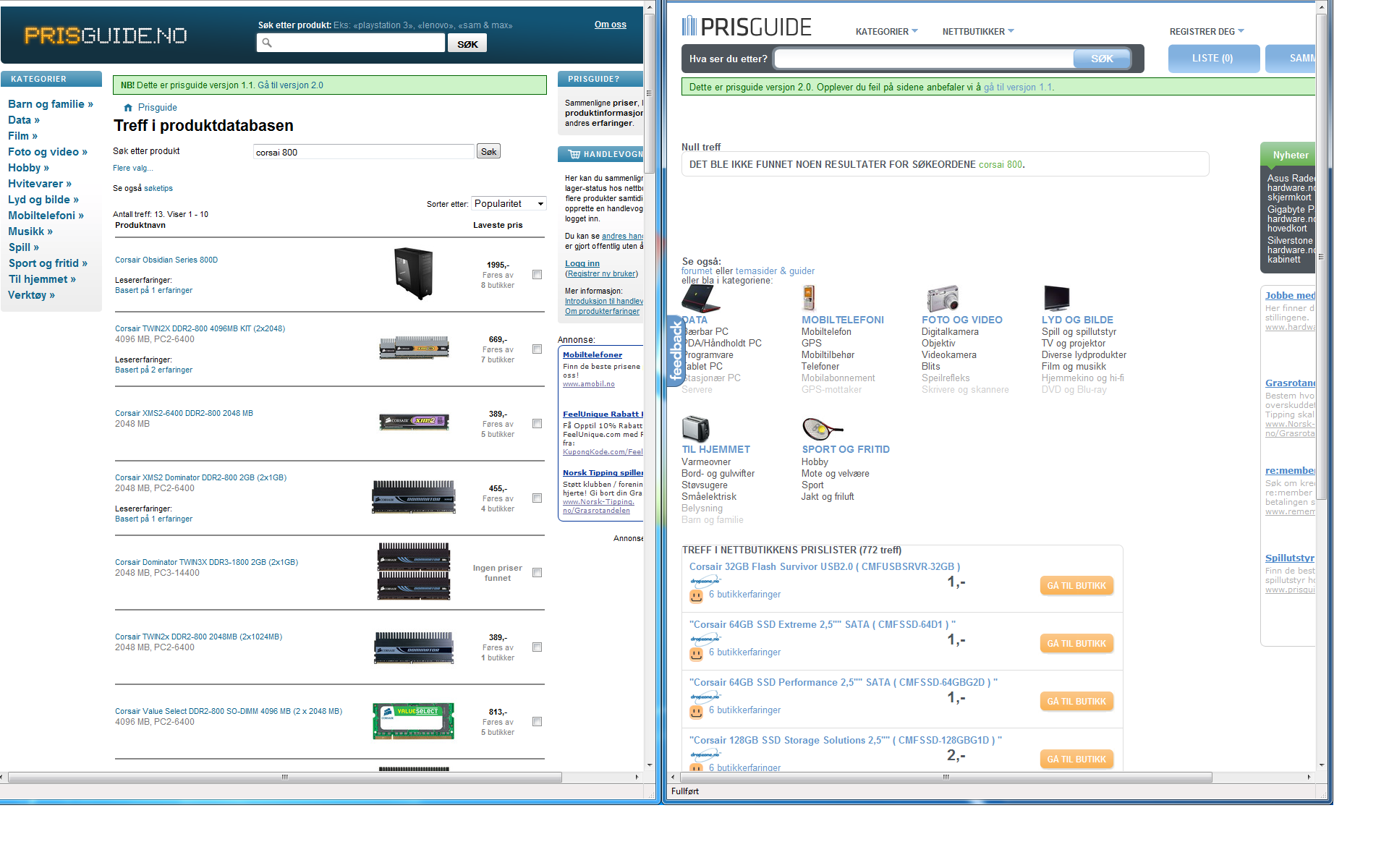Image resolution: width=1389 pixels, height=868 pixels.
Task: Click the Hva ser du etter search field
Action: tap(924, 59)
